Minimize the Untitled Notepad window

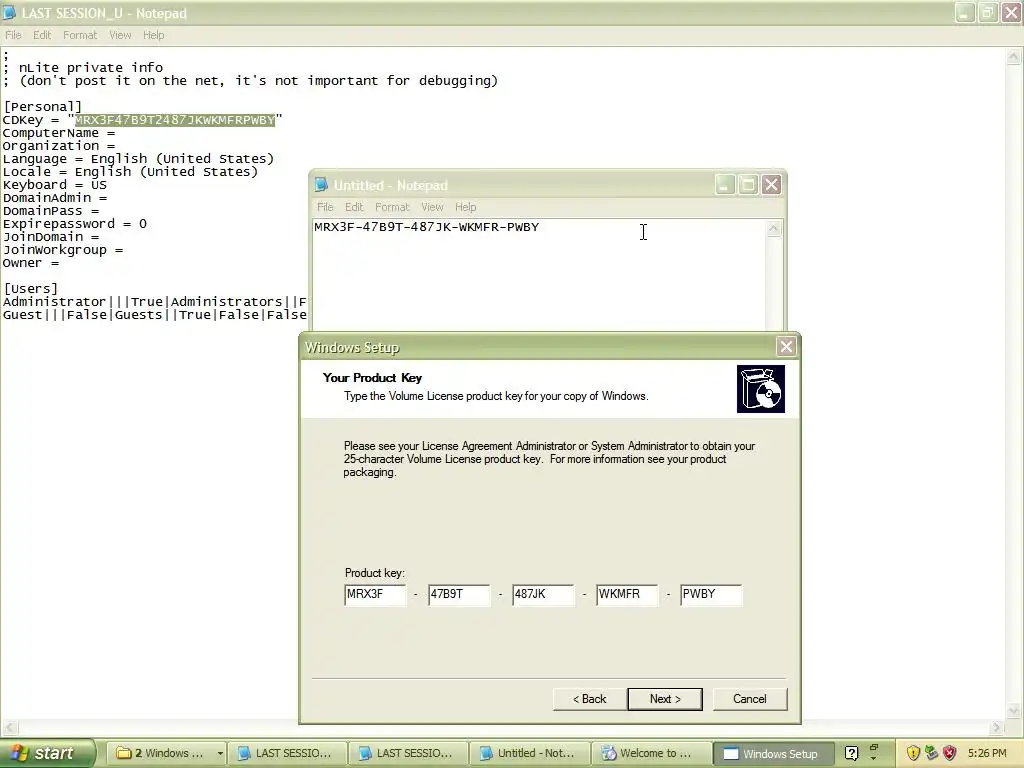click(x=724, y=185)
